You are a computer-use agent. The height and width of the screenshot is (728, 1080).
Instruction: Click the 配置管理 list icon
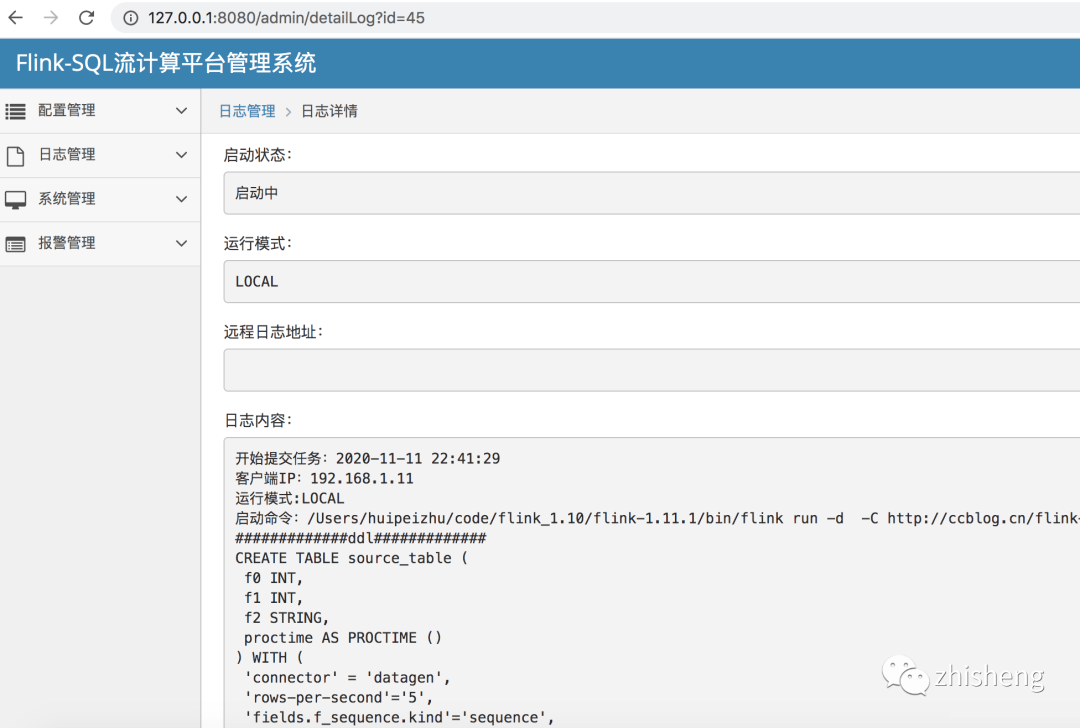[x=15, y=111]
